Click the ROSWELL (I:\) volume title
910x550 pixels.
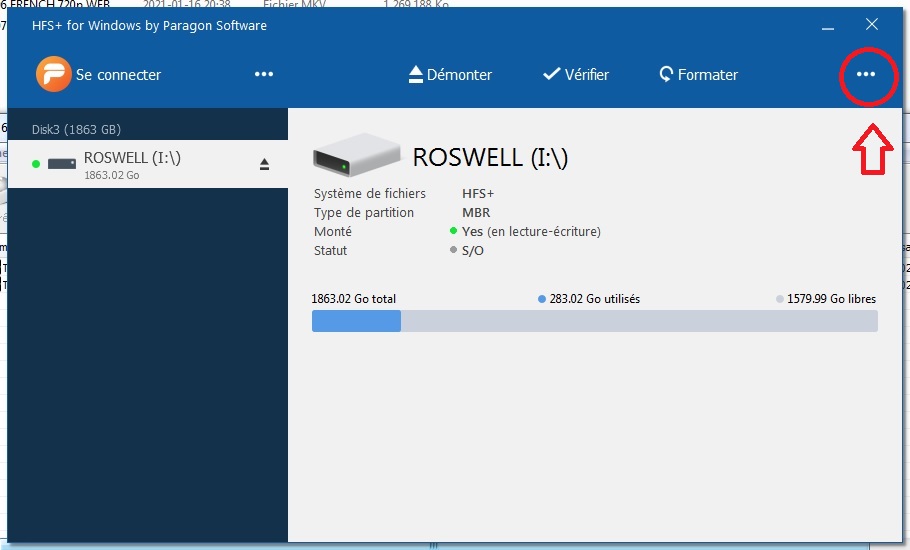pos(490,157)
